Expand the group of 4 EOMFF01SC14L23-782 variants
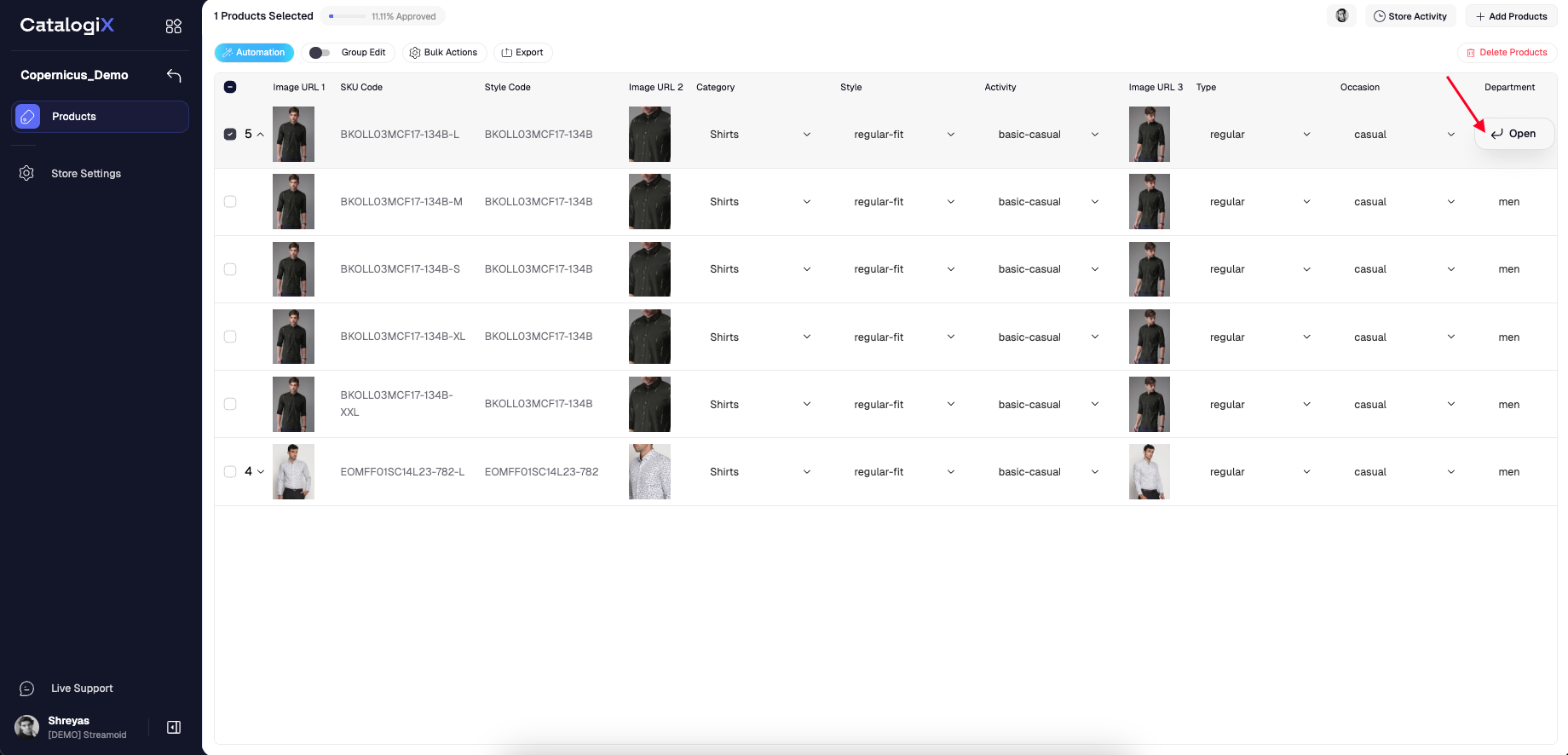This screenshot has width=1568, height=755. click(261, 471)
